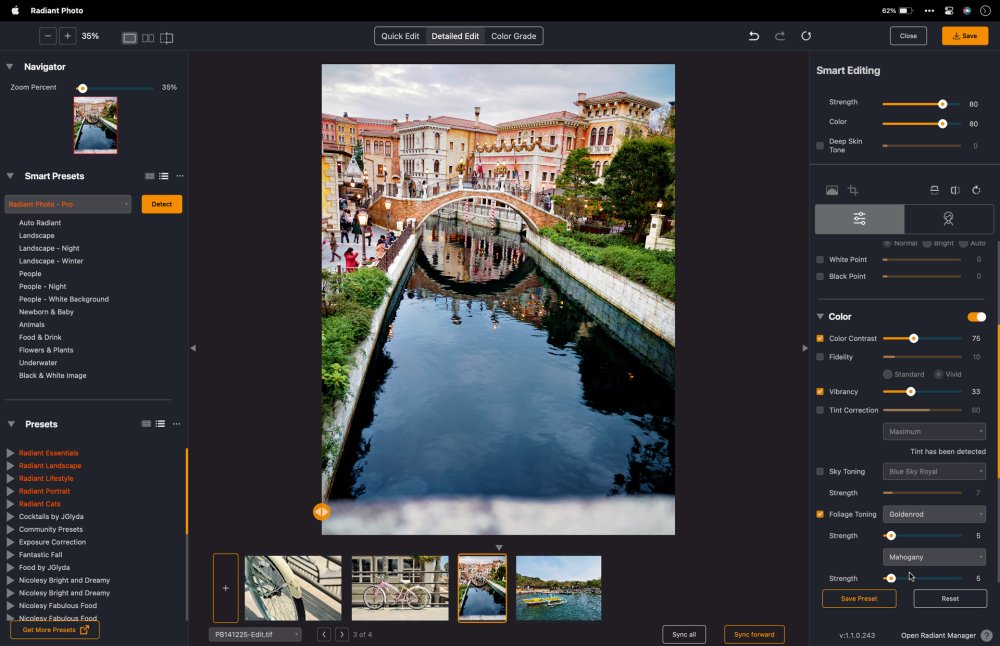This screenshot has height=646, width=1000.
Task: Switch to the Color Grade tab
Action: pyautogui.click(x=514, y=36)
